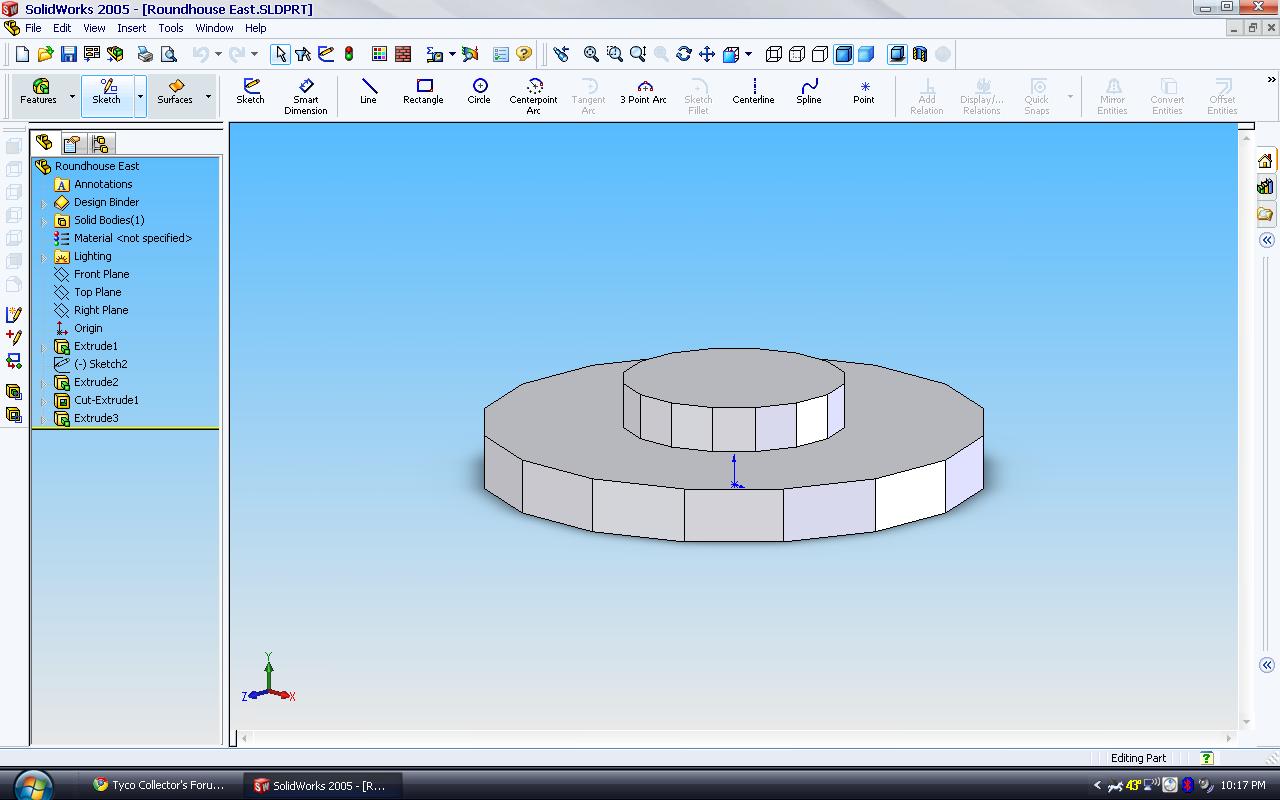Switch to the PropertyManager tab

click(x=72, y=144)
